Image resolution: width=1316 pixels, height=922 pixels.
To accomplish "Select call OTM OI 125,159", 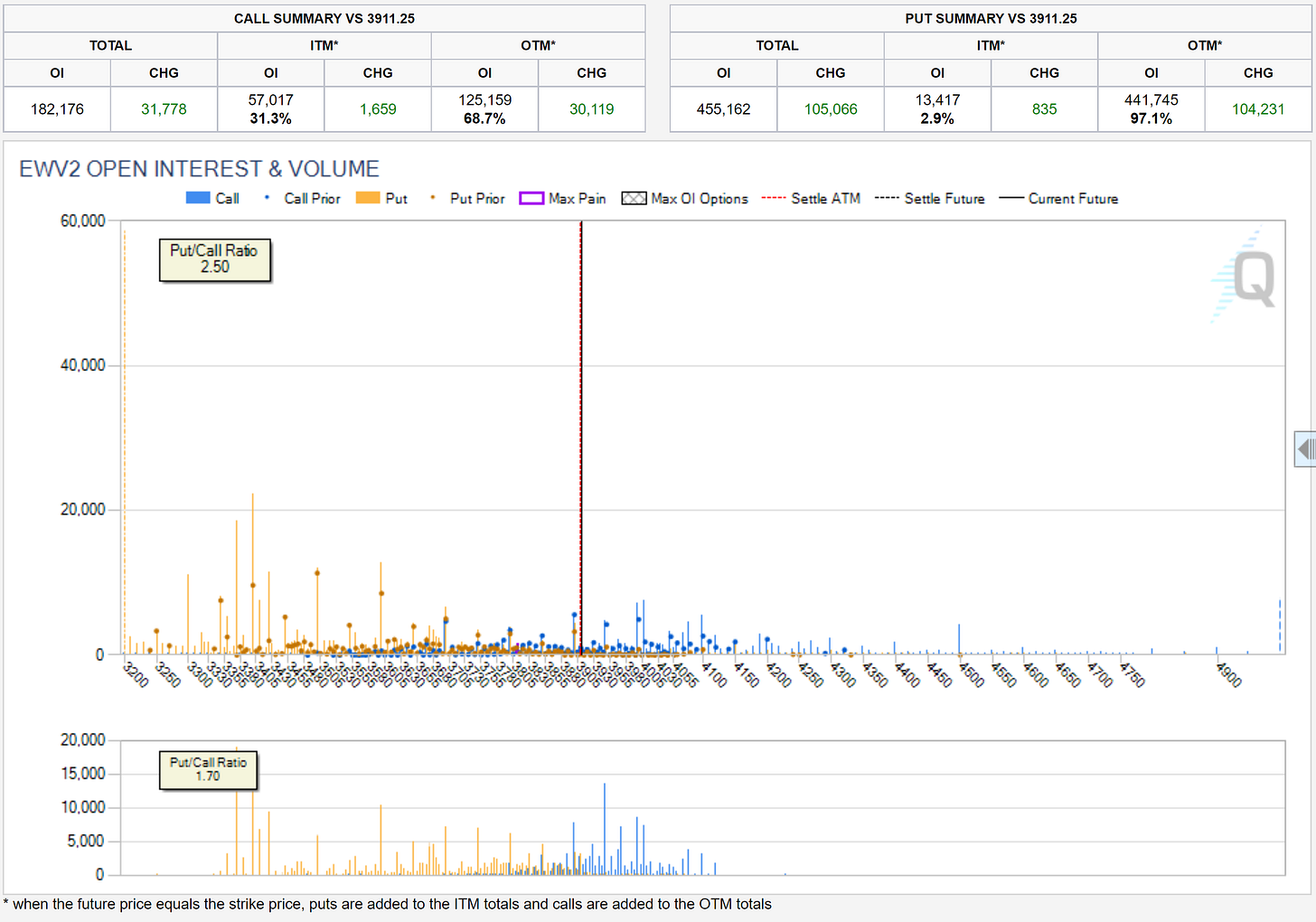I will (484, 100).
